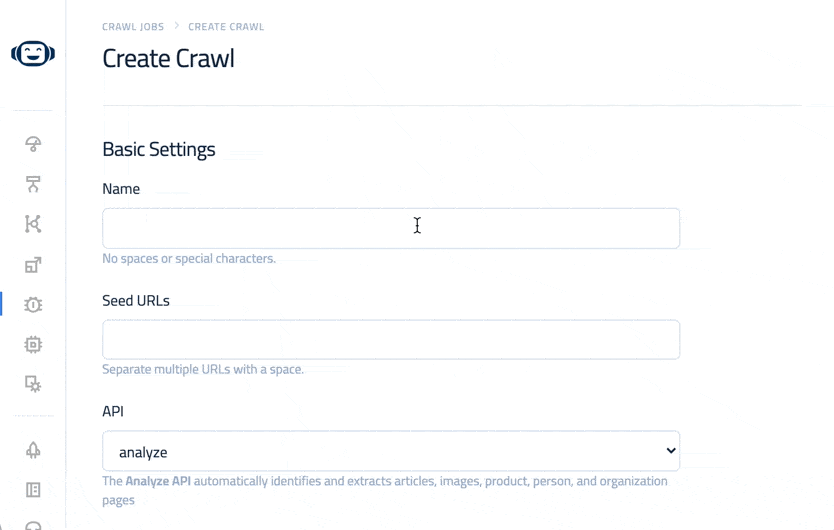The height and width of the screenshot is (530, 834).
Task: Open the umbrella icon in sidebar
Action: click(33, 144)
